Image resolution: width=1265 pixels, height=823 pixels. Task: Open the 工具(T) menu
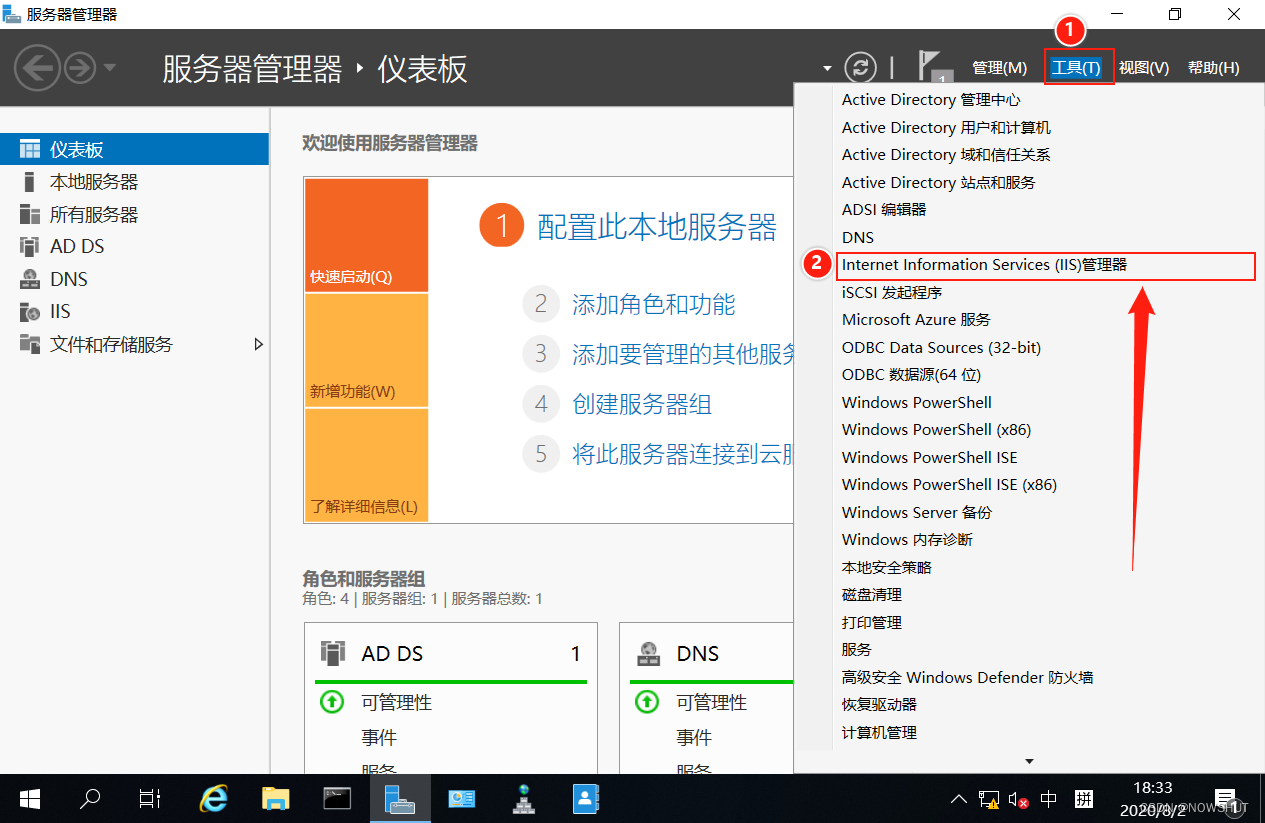click(x=1076, y=68)
